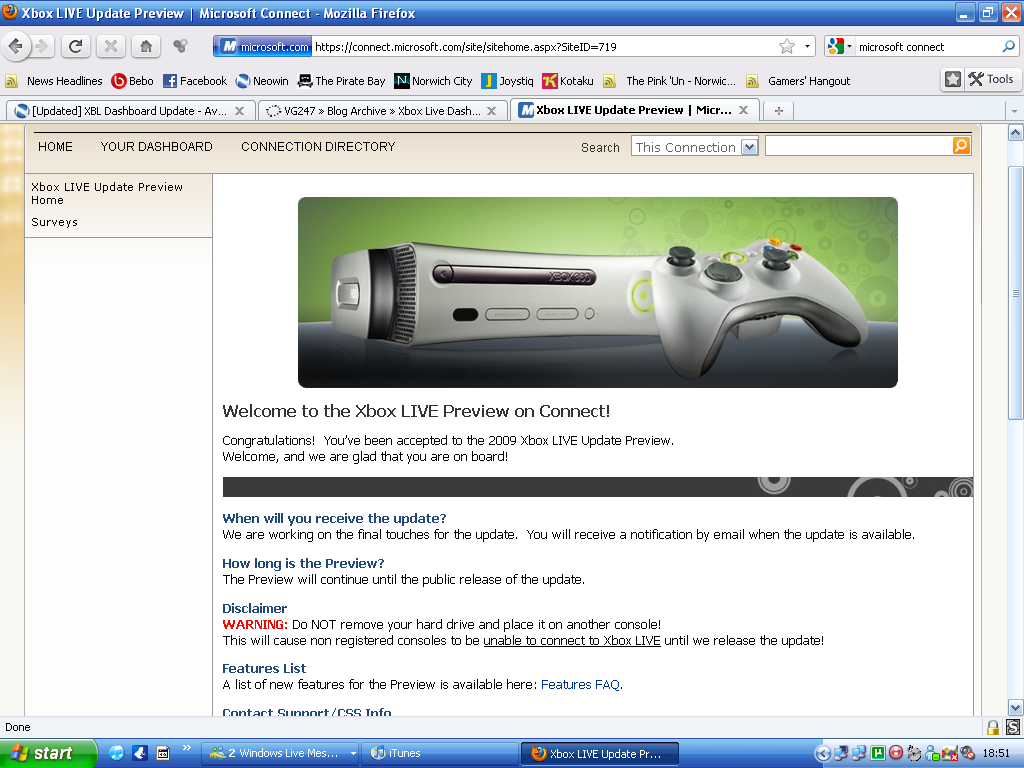
Task: Click magnifier icon in Google search box
Action: (1008, 46)
